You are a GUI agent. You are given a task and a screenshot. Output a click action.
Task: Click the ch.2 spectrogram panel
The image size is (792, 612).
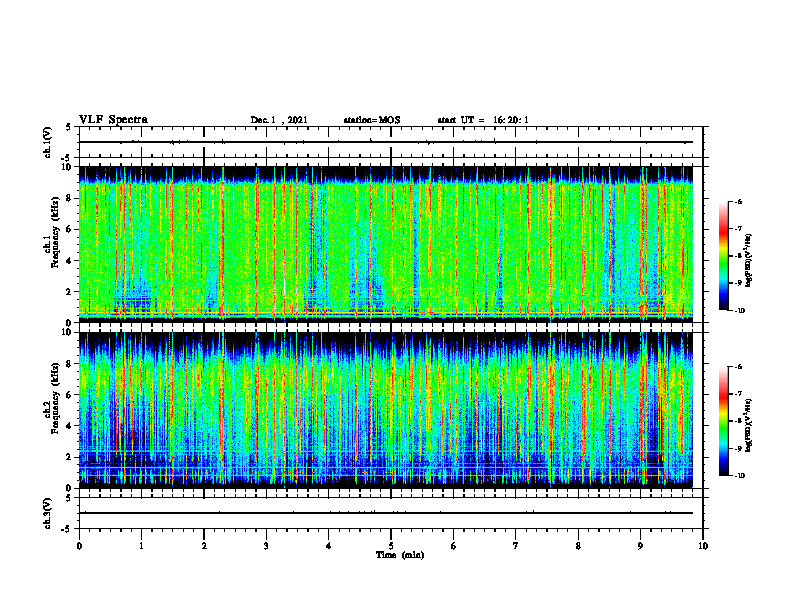(x=391, y=410)
